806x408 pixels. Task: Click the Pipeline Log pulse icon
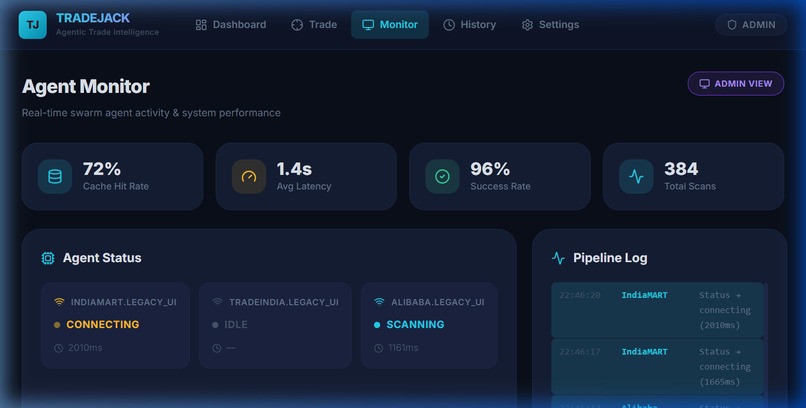click(x=558, y=258)
